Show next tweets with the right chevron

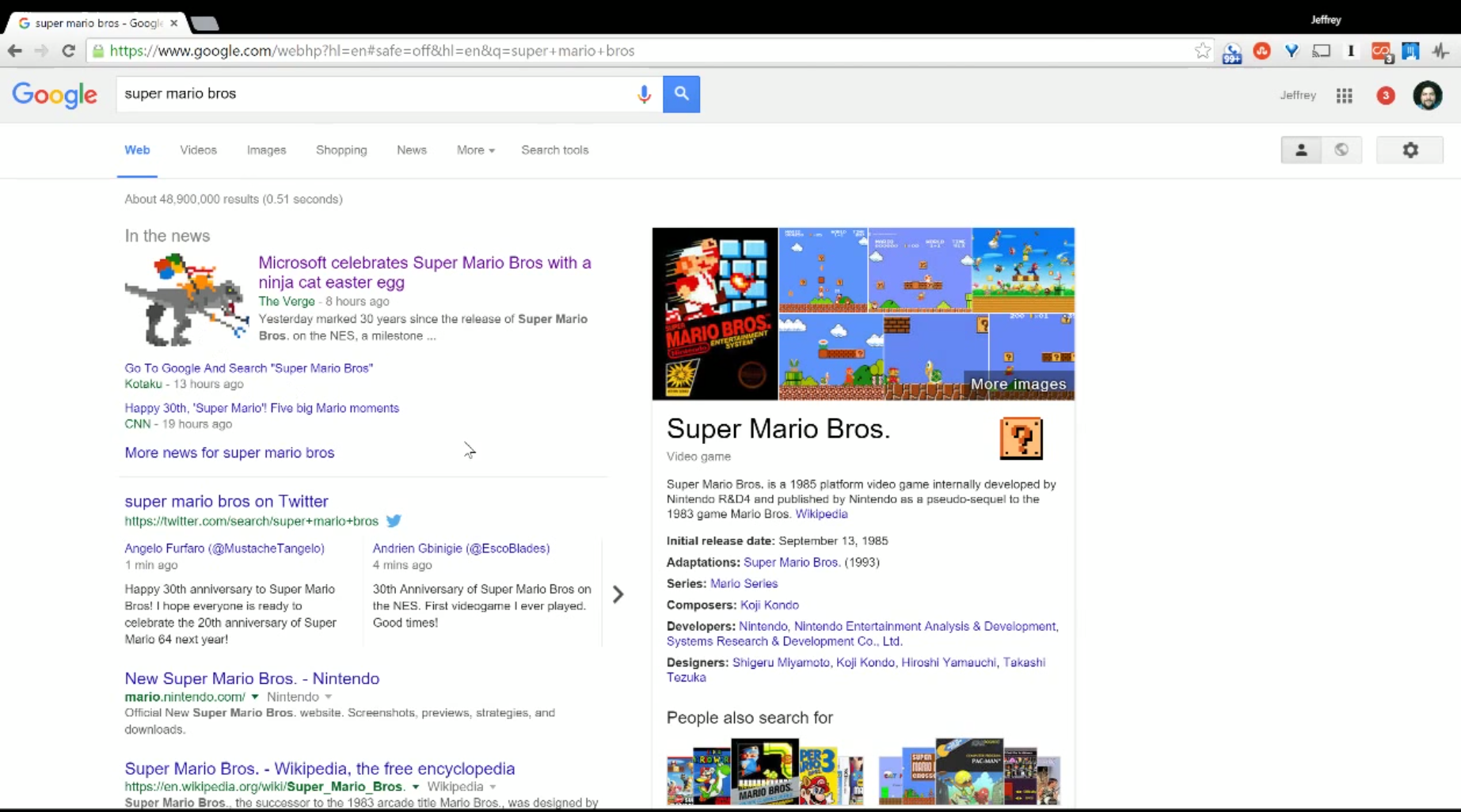tap(618, 594)
